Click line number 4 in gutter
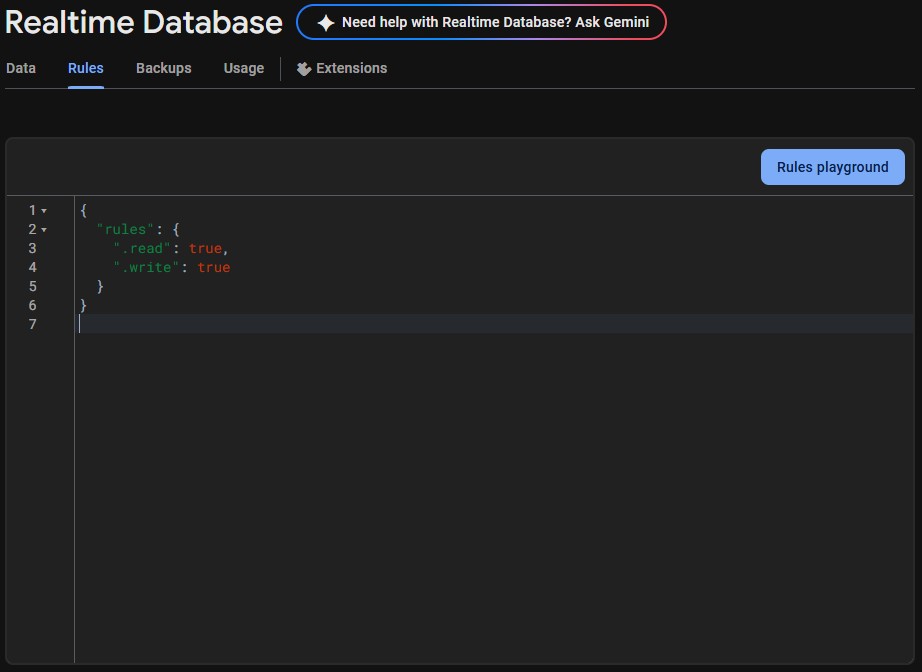922x672 pixels. click(32, 267)
